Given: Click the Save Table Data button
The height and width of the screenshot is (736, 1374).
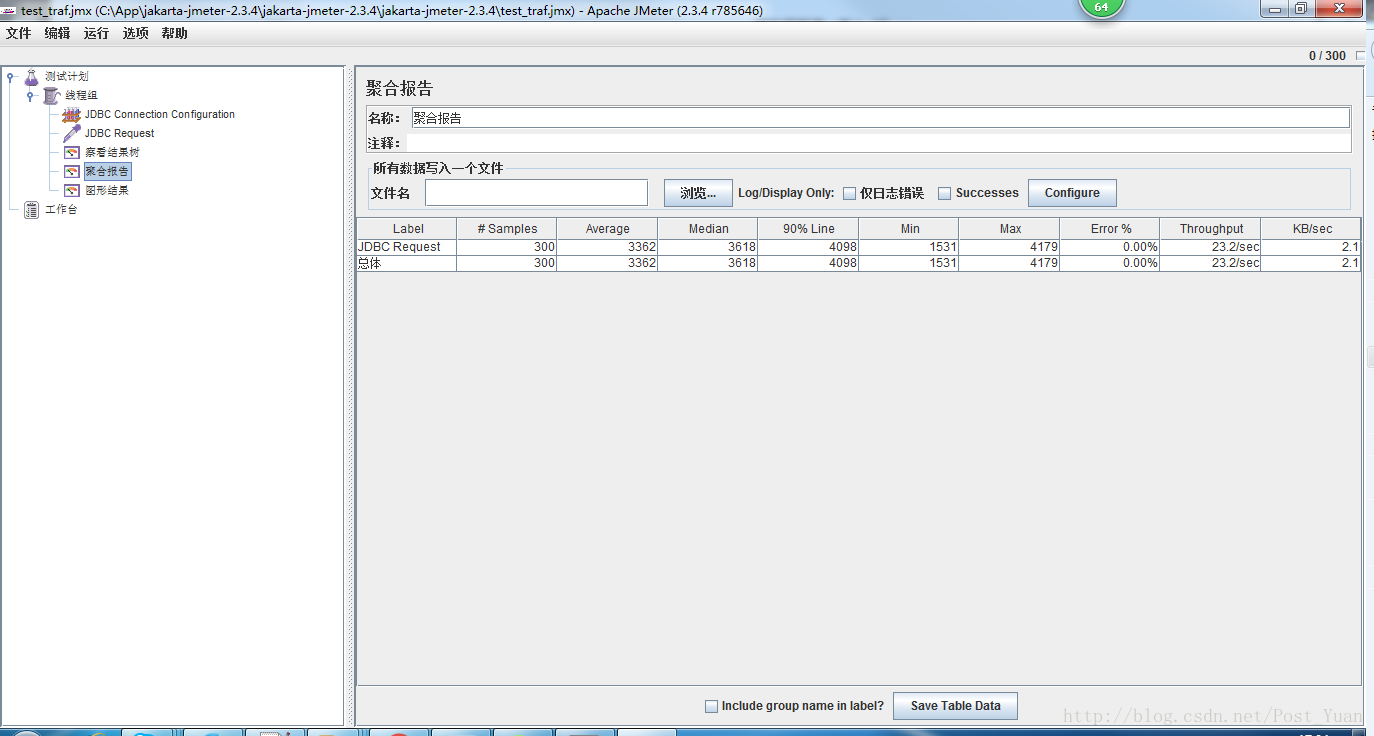Looking at the screenshot, I should [955, 706].
